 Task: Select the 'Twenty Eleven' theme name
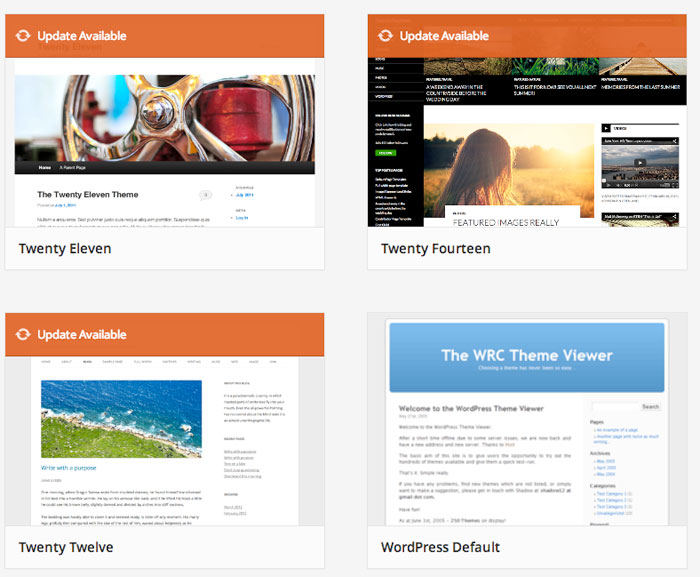click(x=65, y=248)
